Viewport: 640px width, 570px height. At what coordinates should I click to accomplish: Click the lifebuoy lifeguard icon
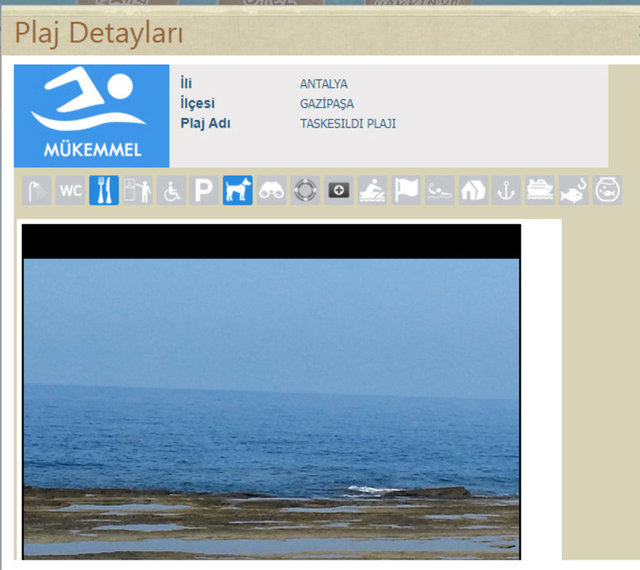tap(305, 190)
